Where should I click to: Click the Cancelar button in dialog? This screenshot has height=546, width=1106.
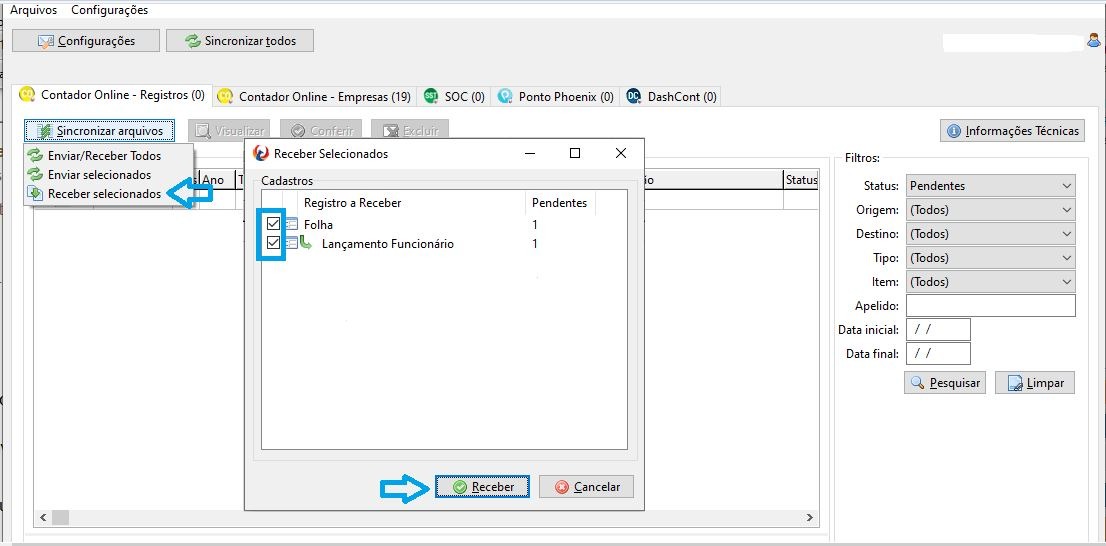coord(586,487)
